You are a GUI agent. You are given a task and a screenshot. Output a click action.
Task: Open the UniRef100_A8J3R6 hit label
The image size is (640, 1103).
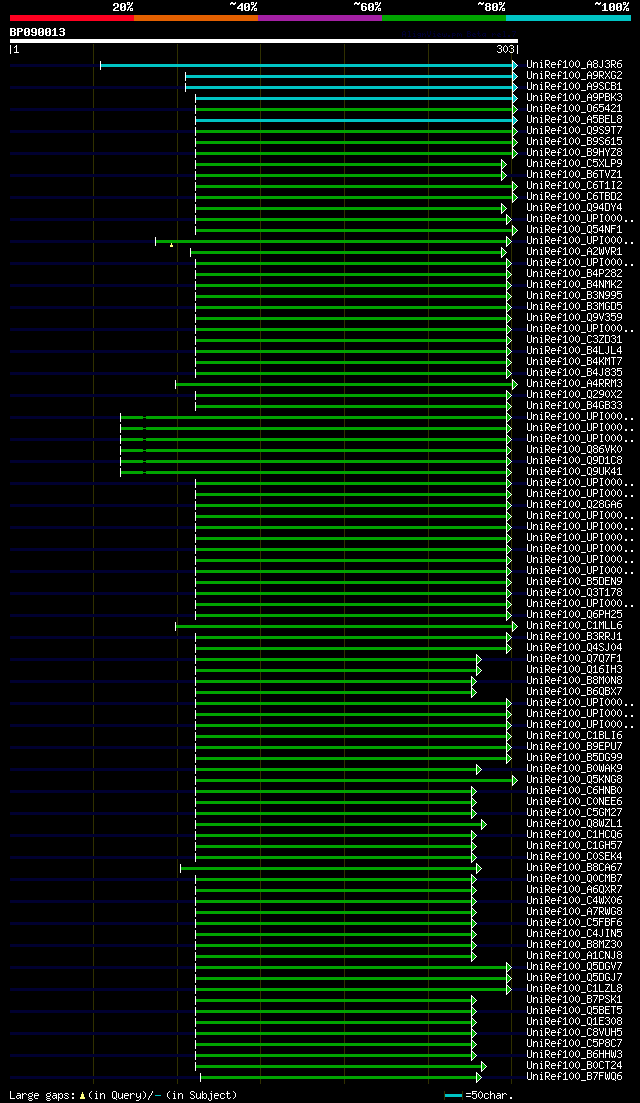coord(574,65)
